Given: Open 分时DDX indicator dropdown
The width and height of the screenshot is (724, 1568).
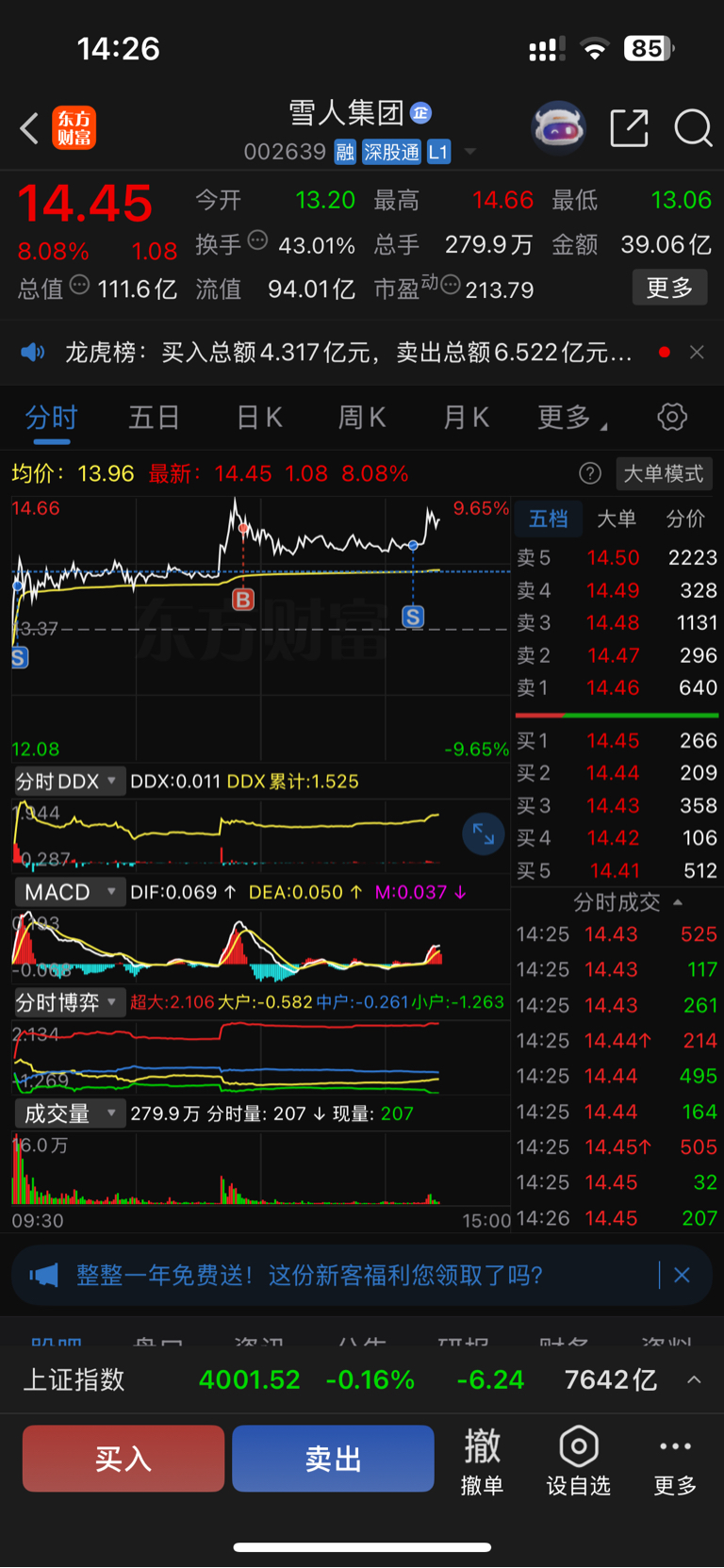Looking at the screenshot, I should (x=69, y=782).
